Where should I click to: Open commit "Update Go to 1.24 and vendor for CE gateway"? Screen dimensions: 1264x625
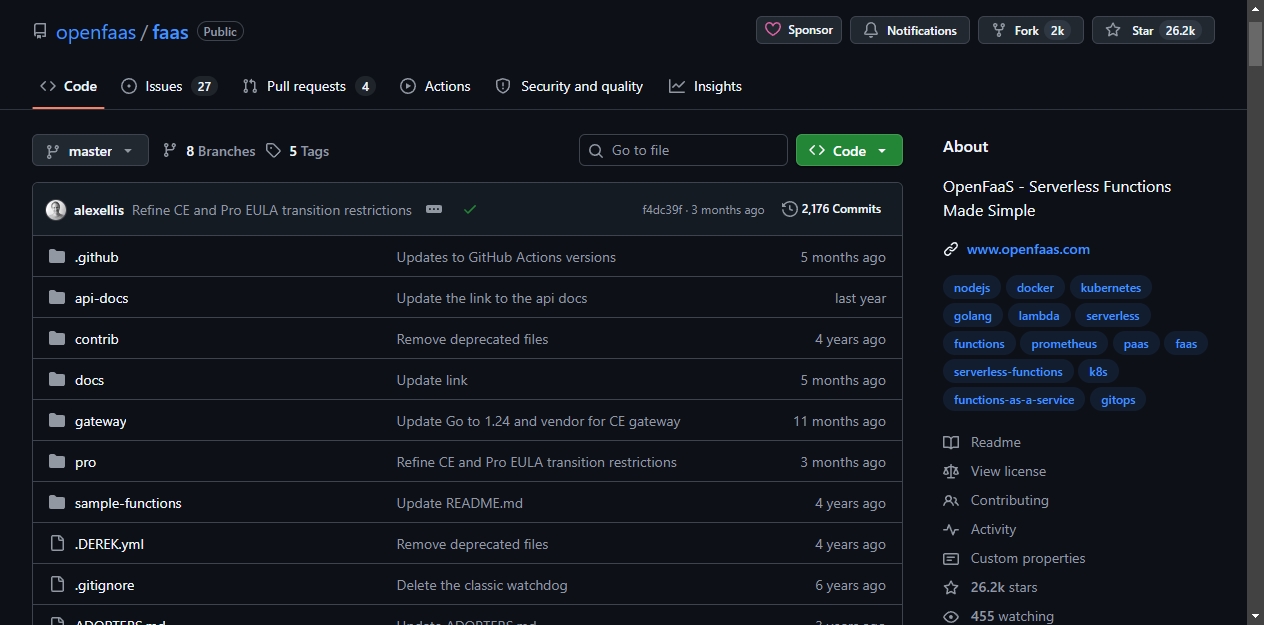click(538, 421)
